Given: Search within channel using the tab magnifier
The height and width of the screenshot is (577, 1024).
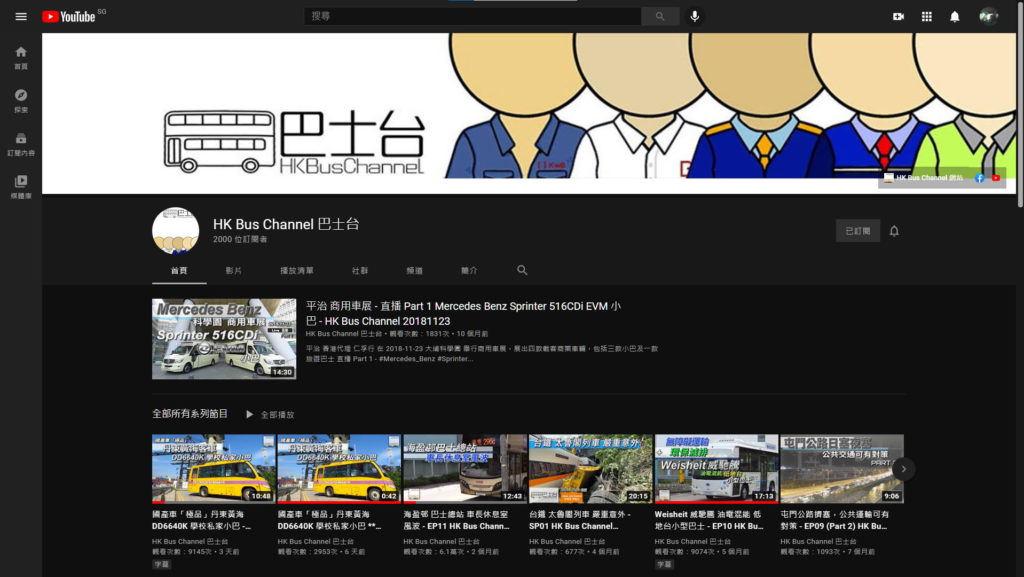Looking at the screenshot, I should [522, 270].
